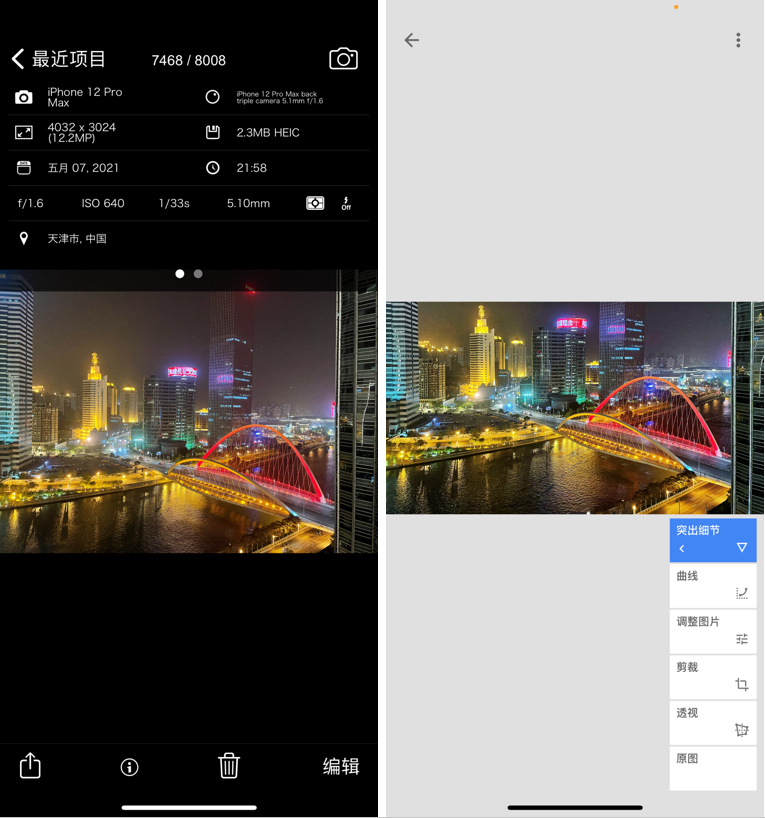Open the three-dot more options menu

click(738, 40)
